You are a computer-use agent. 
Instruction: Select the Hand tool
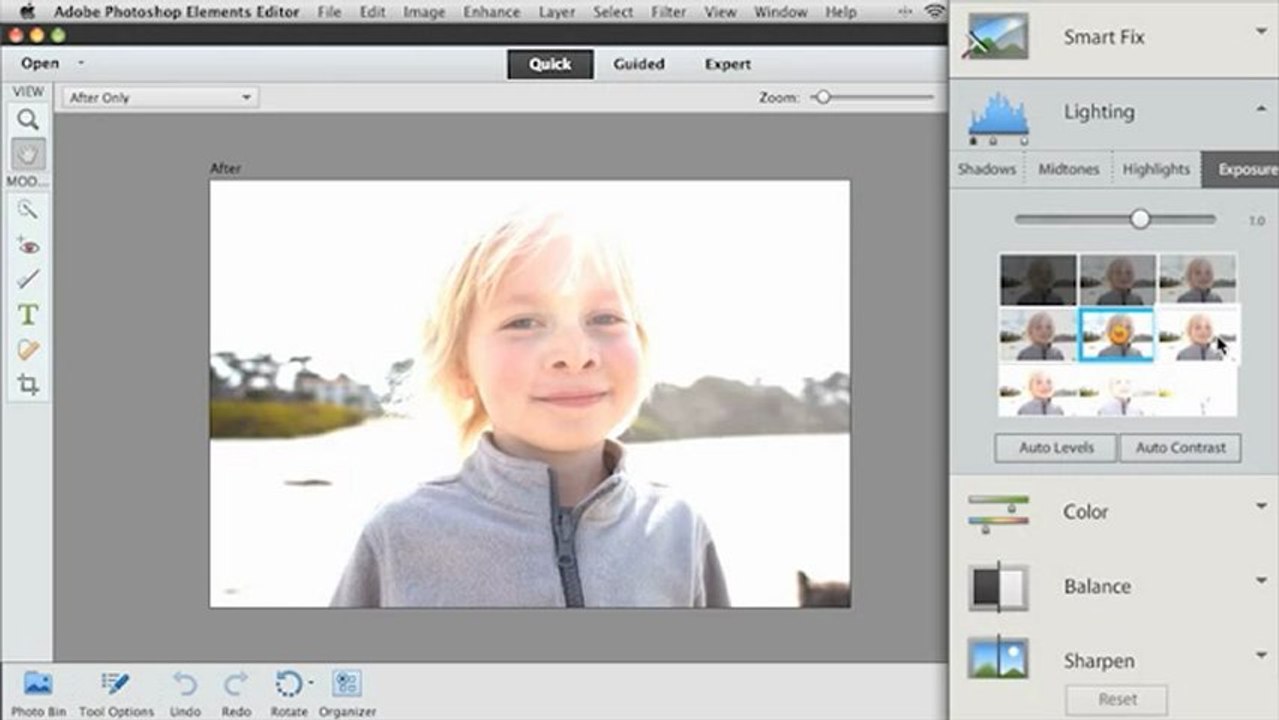[x=28, y=154]
